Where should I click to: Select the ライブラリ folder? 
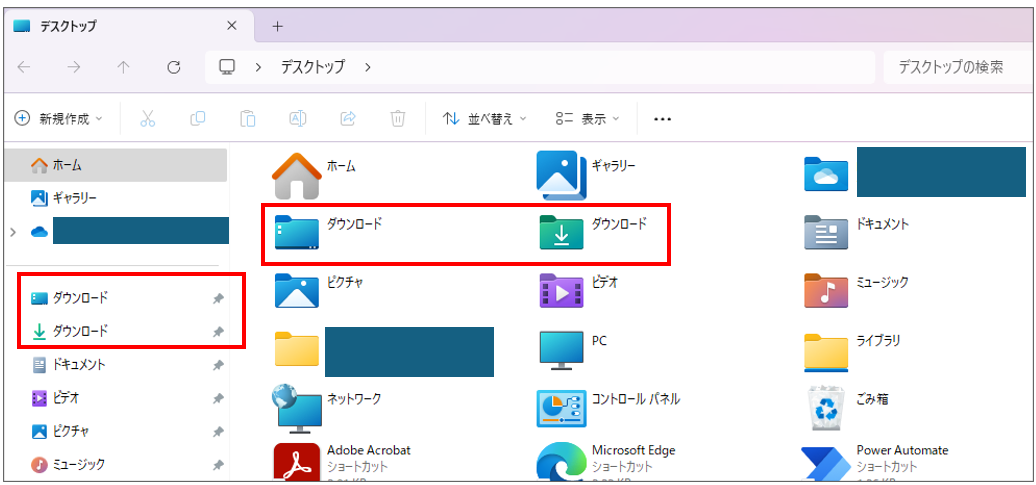[x=852, y=350]
